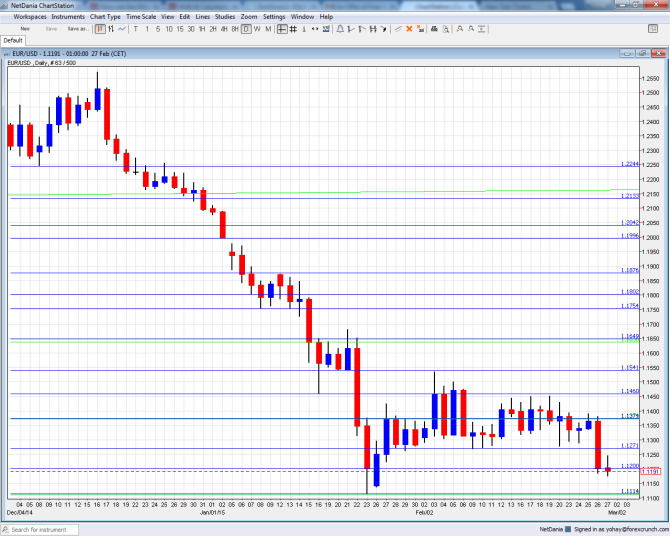Click the panel icon at toolbar right
670x536 pixels.
[653, 29]
